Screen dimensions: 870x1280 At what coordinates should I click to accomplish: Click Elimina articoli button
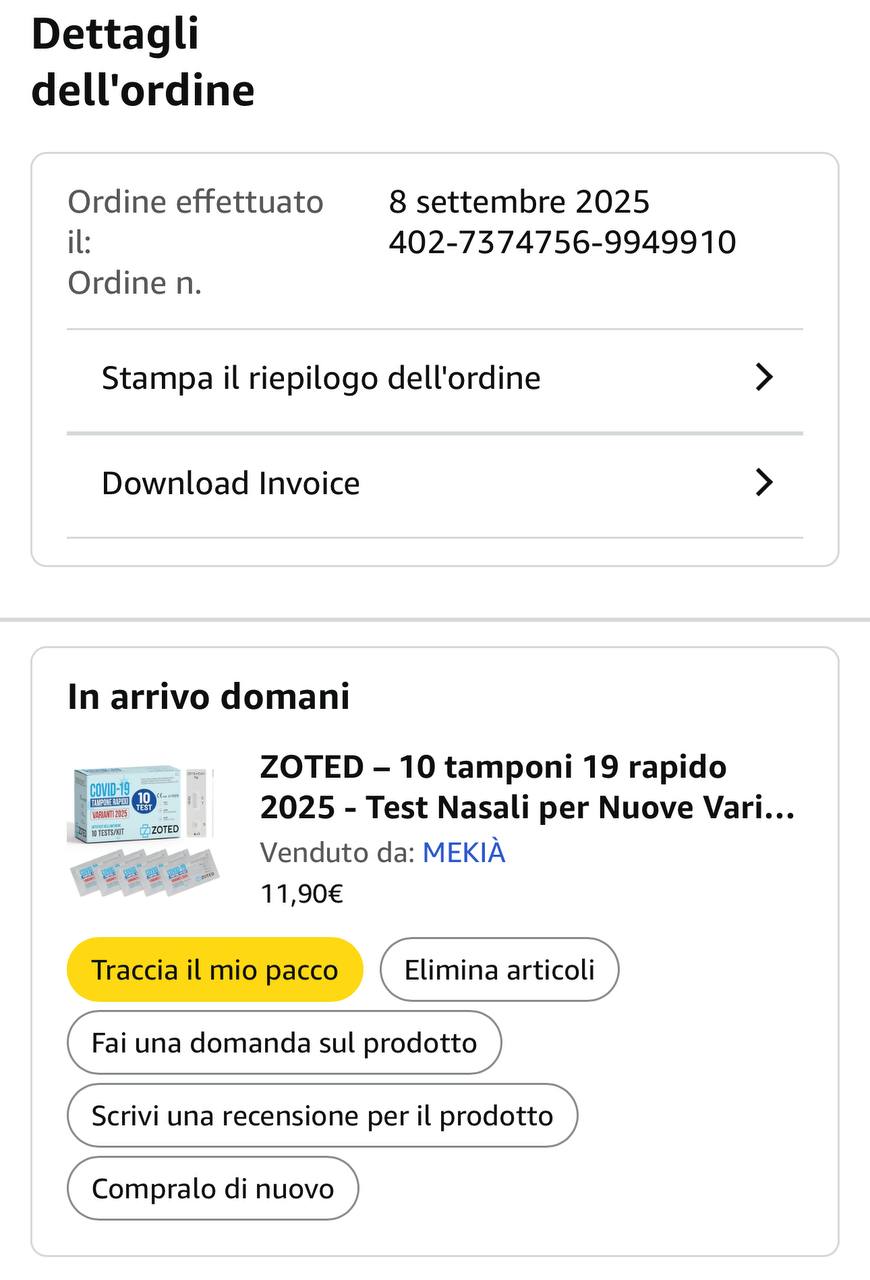click(x=499, y=969)
